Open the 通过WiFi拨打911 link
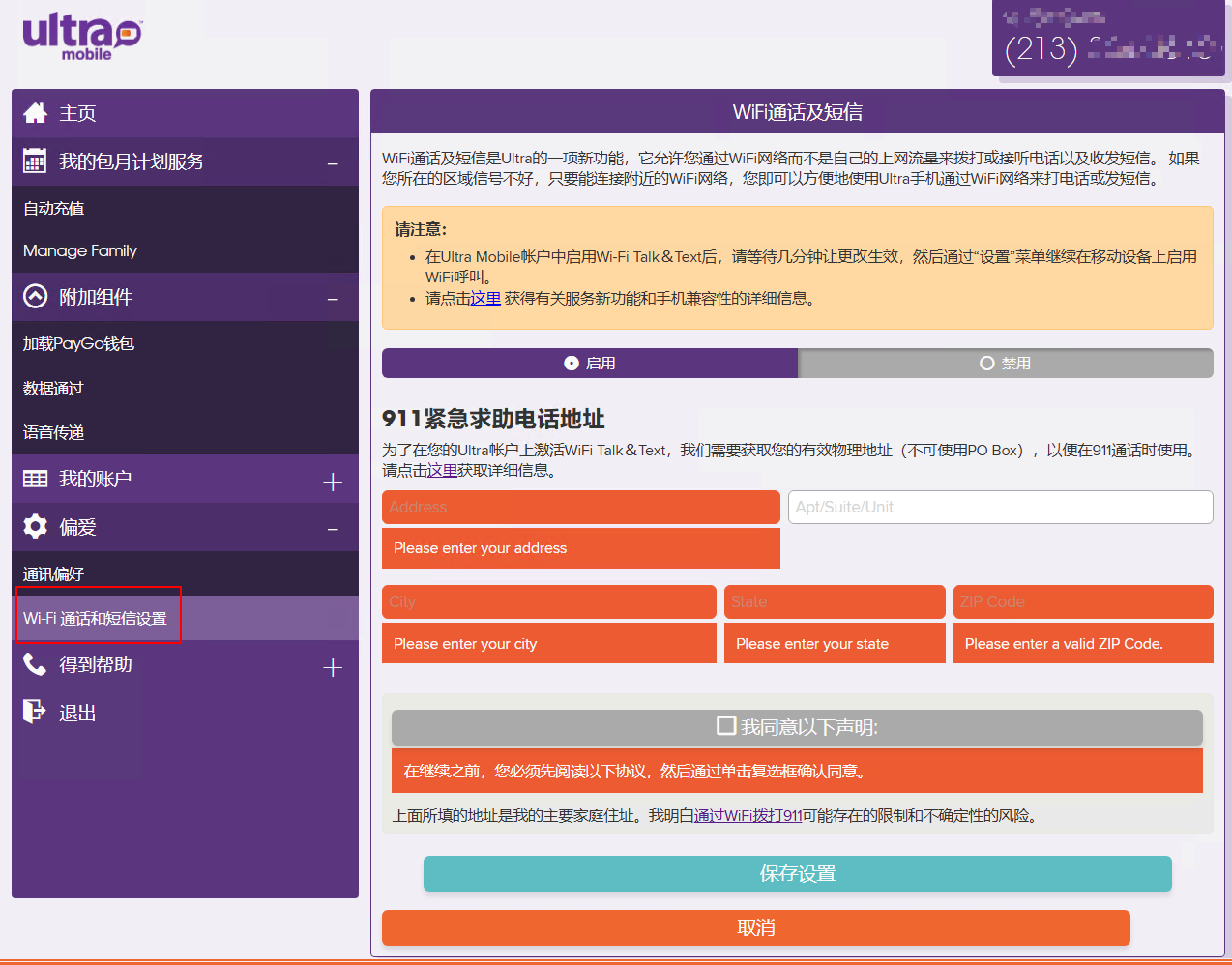1232x965 pixels. pos(748,816)
